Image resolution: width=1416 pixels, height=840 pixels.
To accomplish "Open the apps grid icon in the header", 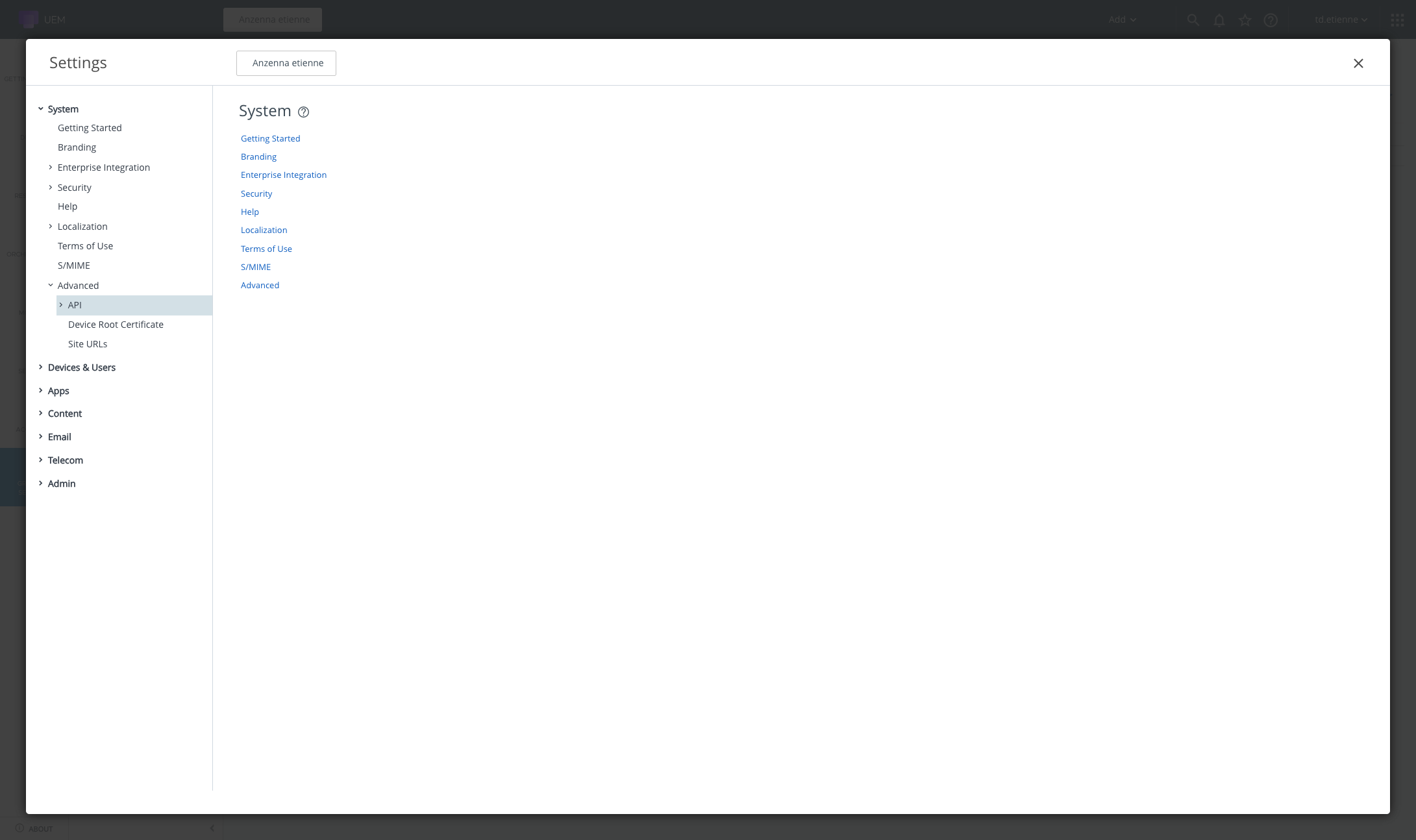I will pos(1397,20).
